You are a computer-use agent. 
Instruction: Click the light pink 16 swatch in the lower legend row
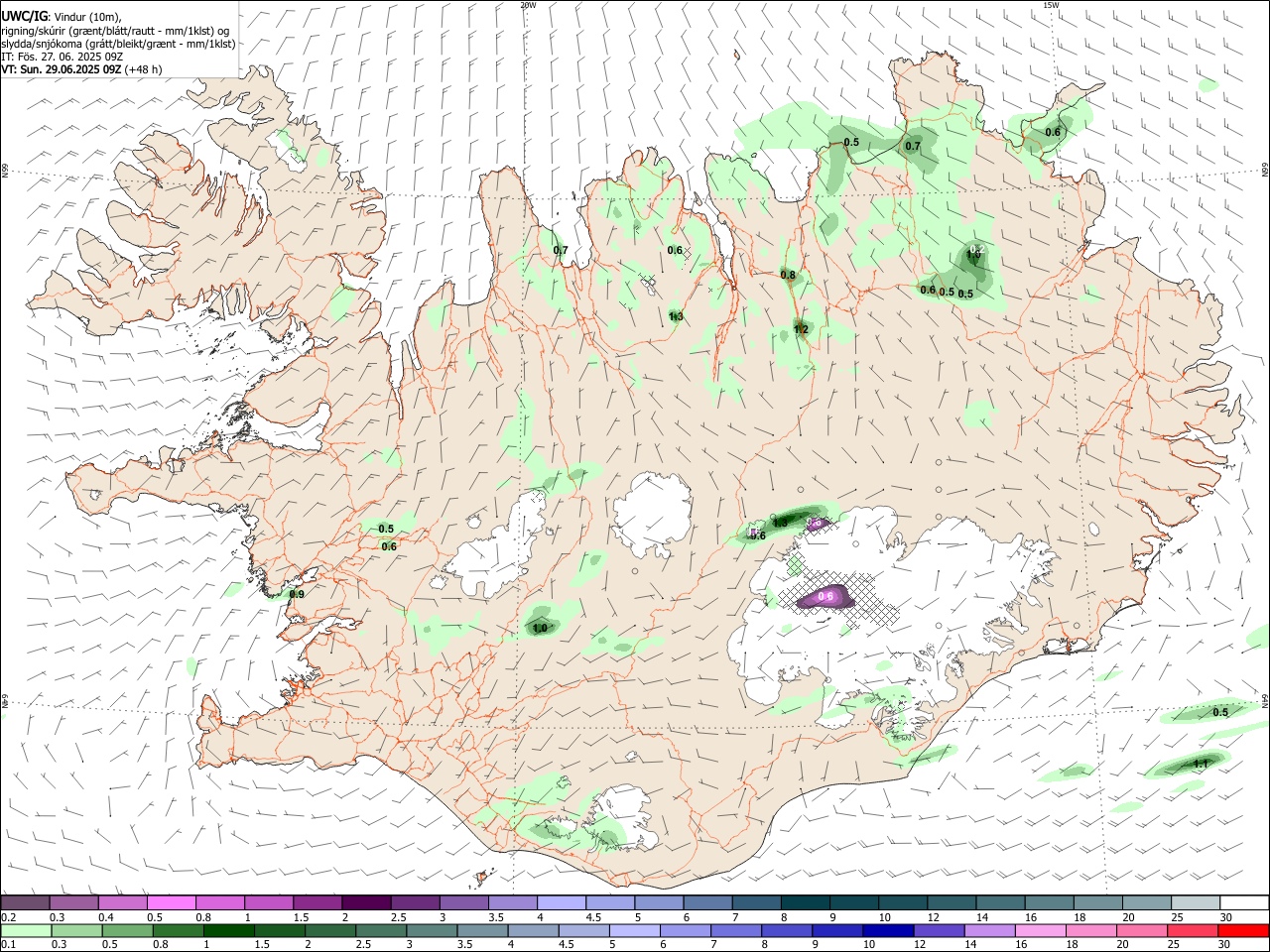pos(1040,930)
